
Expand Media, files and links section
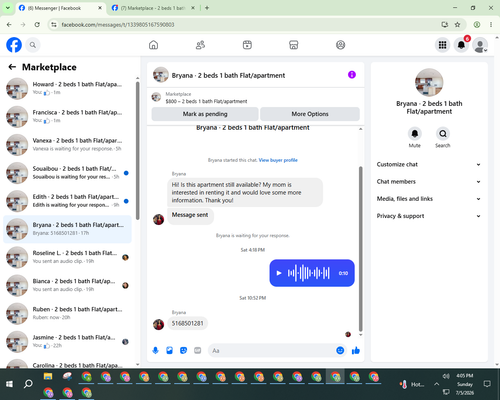429,199
